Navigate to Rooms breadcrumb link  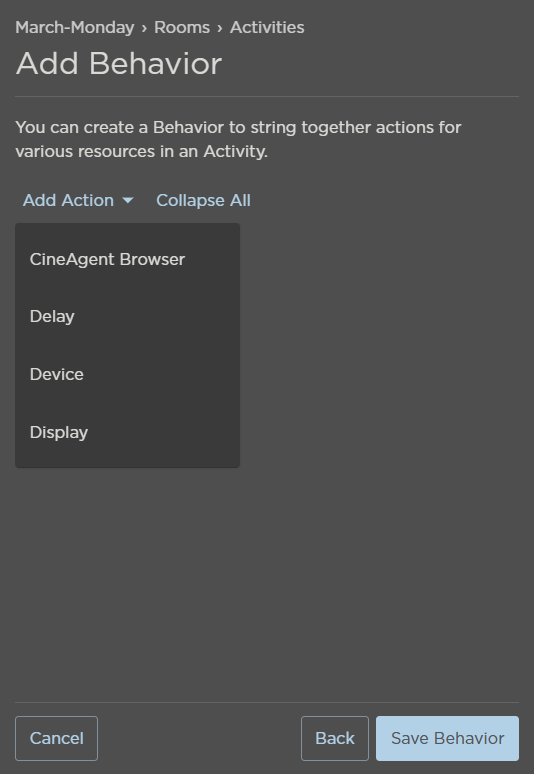[x=182, y=27]
